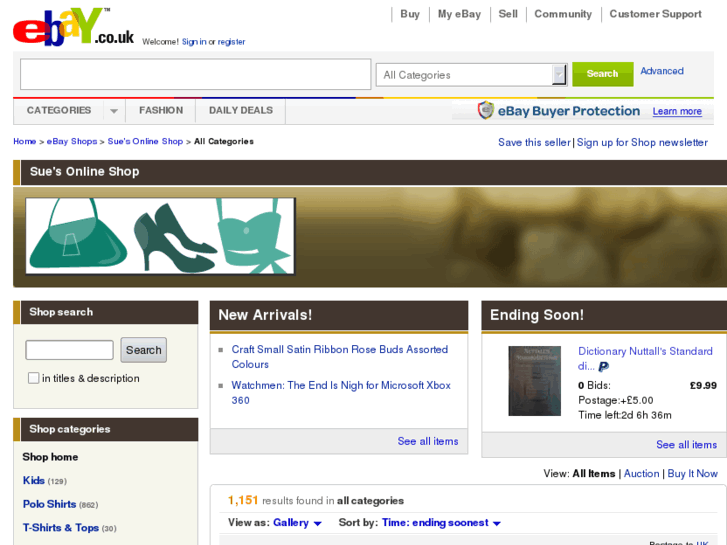
Task: Tick the in titles & description checkbox
Action: coord(33,378)
